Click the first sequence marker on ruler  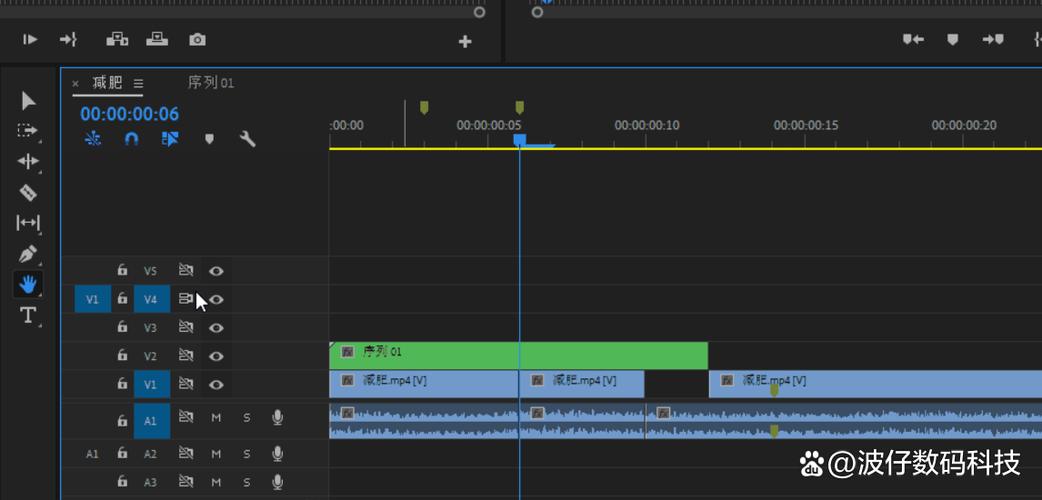[424, 107]
